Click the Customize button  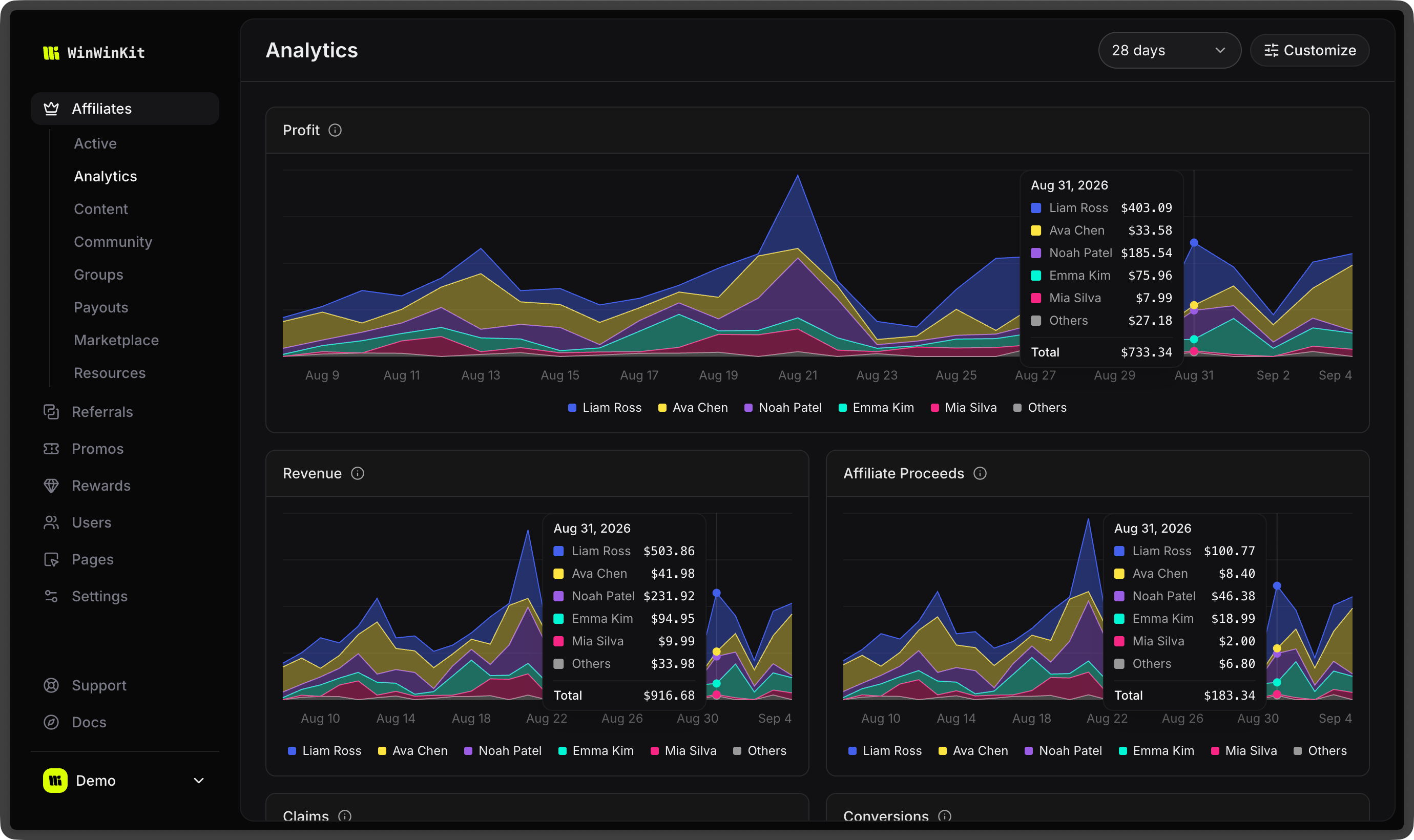click(1310, 50)
